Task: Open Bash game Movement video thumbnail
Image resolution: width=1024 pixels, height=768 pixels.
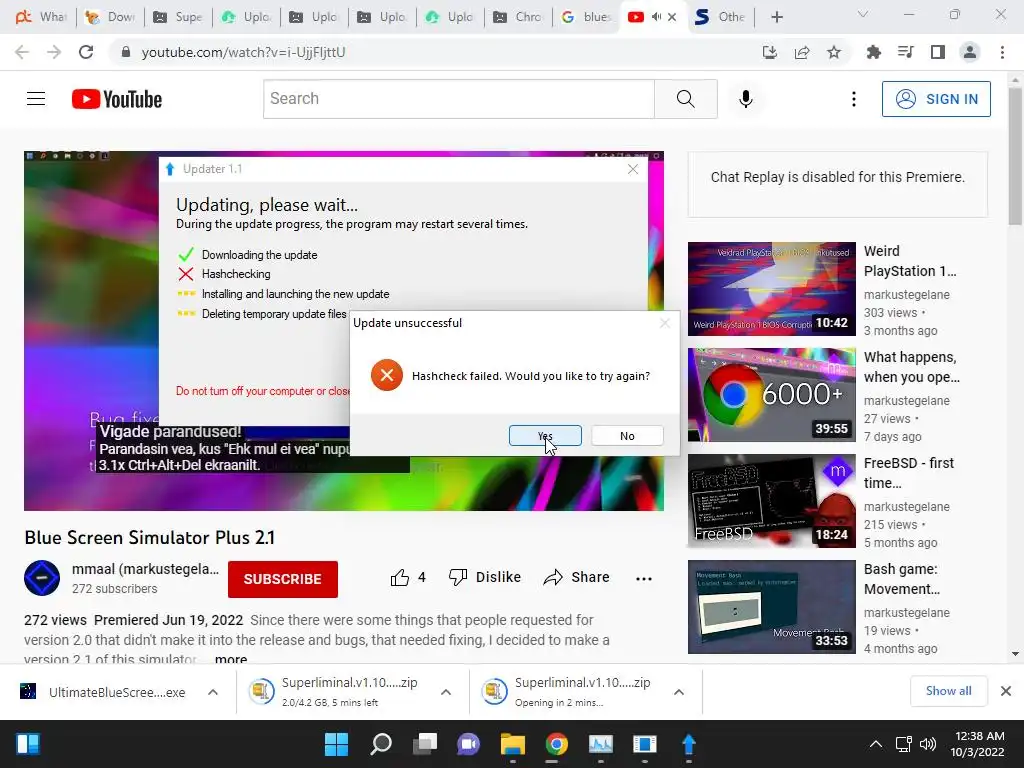Action: [771, 607]
